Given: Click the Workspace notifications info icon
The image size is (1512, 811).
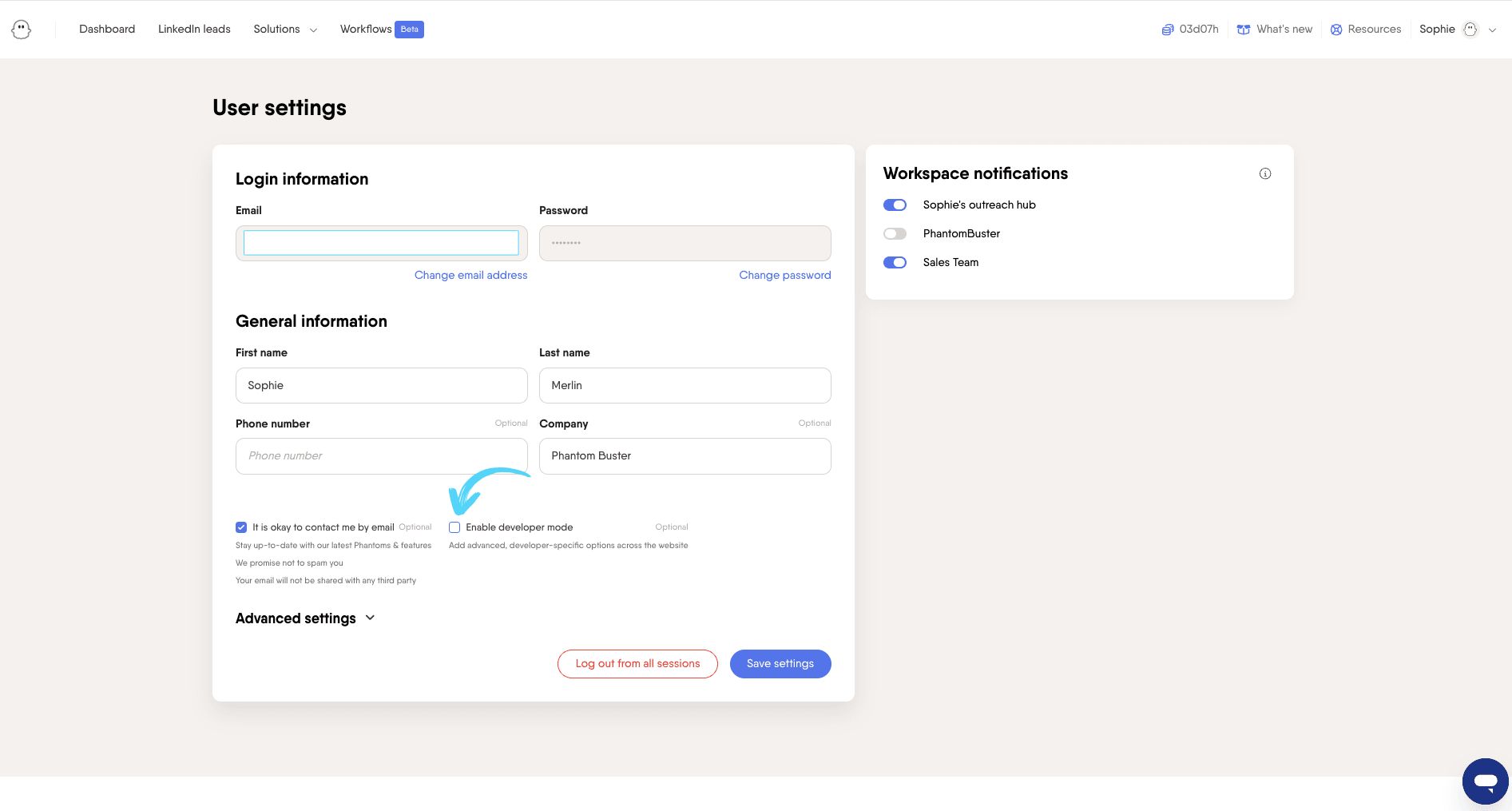Looking at the screenshot, I should [1265, 173].
